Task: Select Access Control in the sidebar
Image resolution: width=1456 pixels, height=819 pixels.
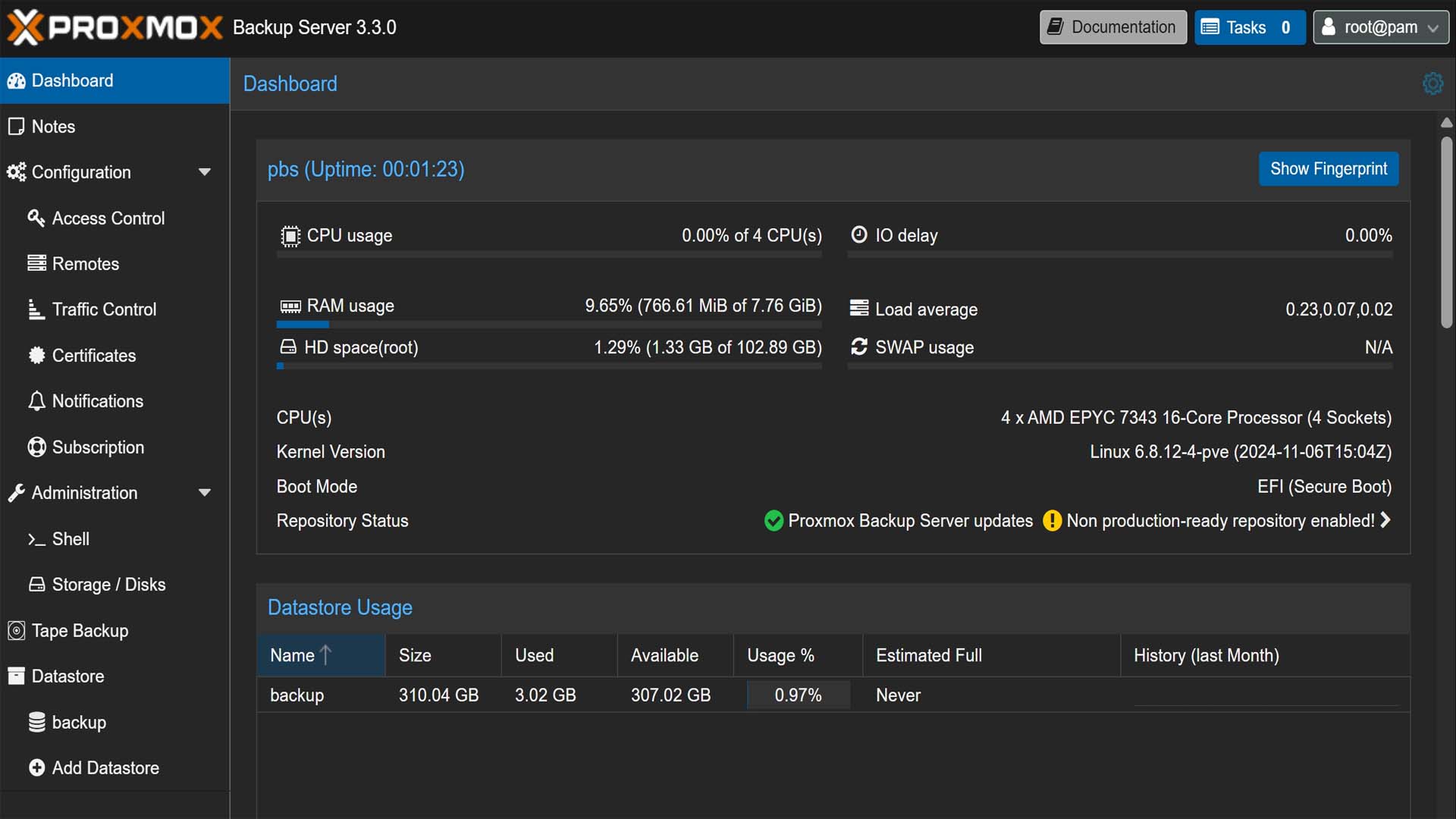Action: [x=115, y=218]
